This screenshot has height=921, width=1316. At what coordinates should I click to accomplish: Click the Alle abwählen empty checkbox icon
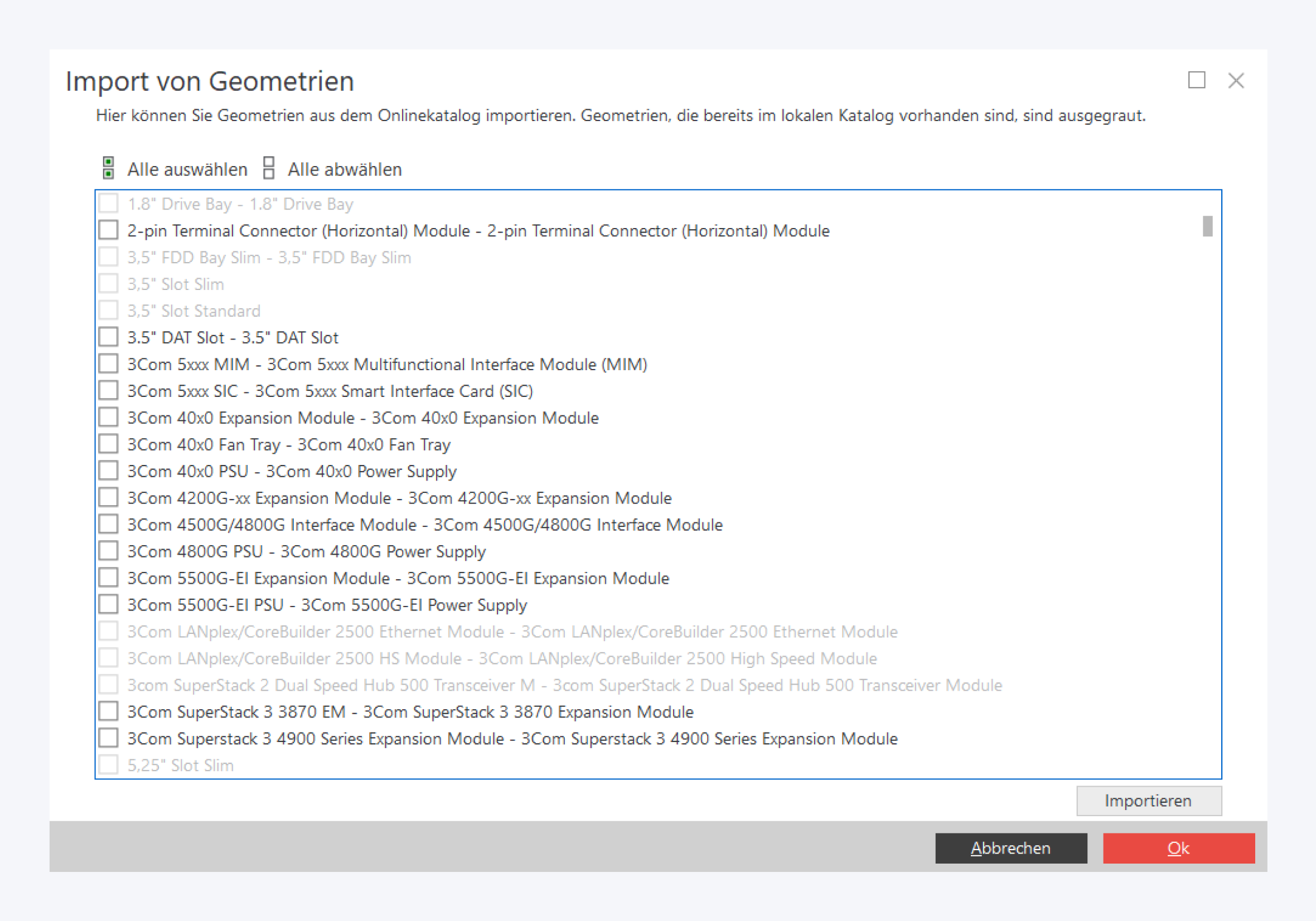click(x=269, y=168)
